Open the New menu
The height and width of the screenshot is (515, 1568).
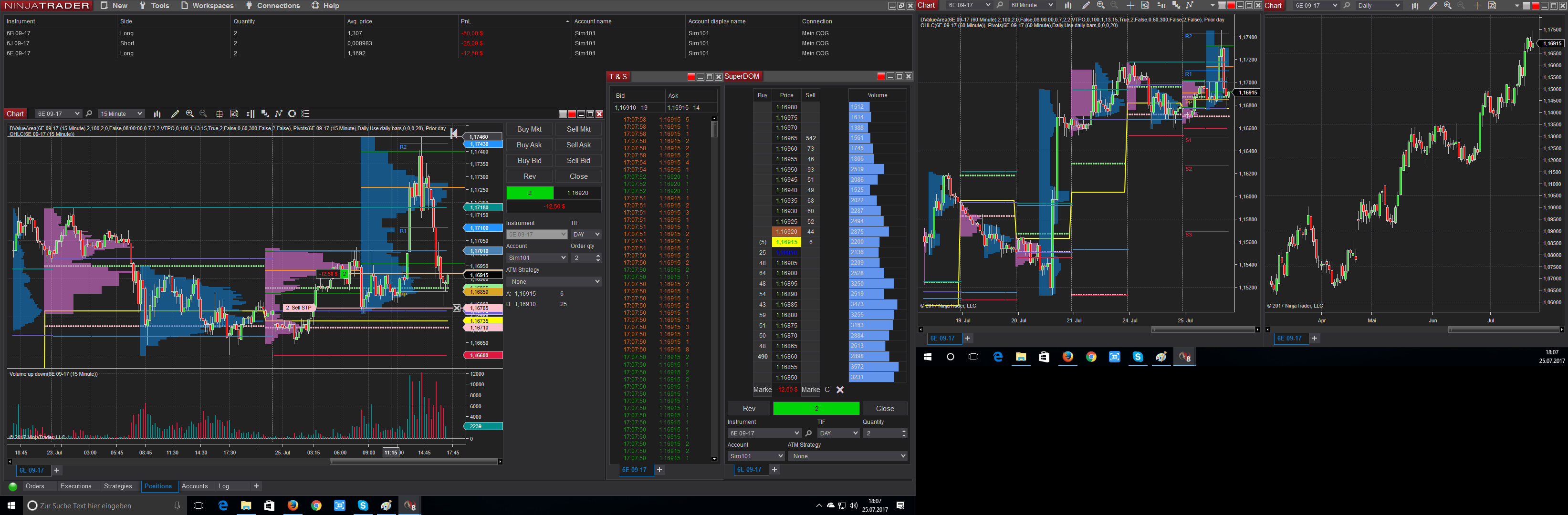click(114, 5)
